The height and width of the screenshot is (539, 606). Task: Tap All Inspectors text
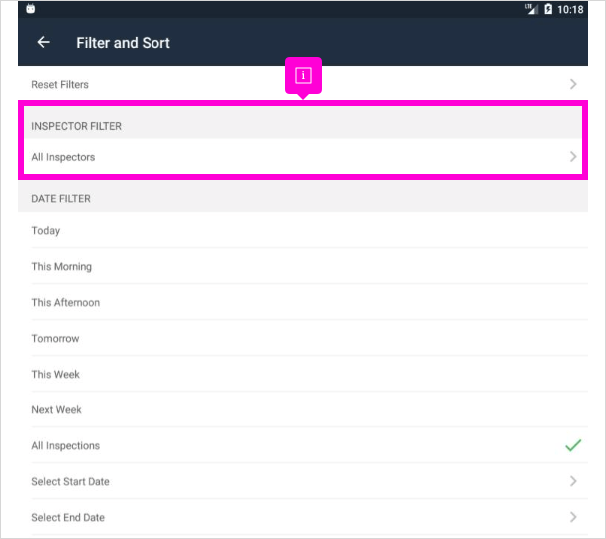pyautogui.click(x=63, y=157)
